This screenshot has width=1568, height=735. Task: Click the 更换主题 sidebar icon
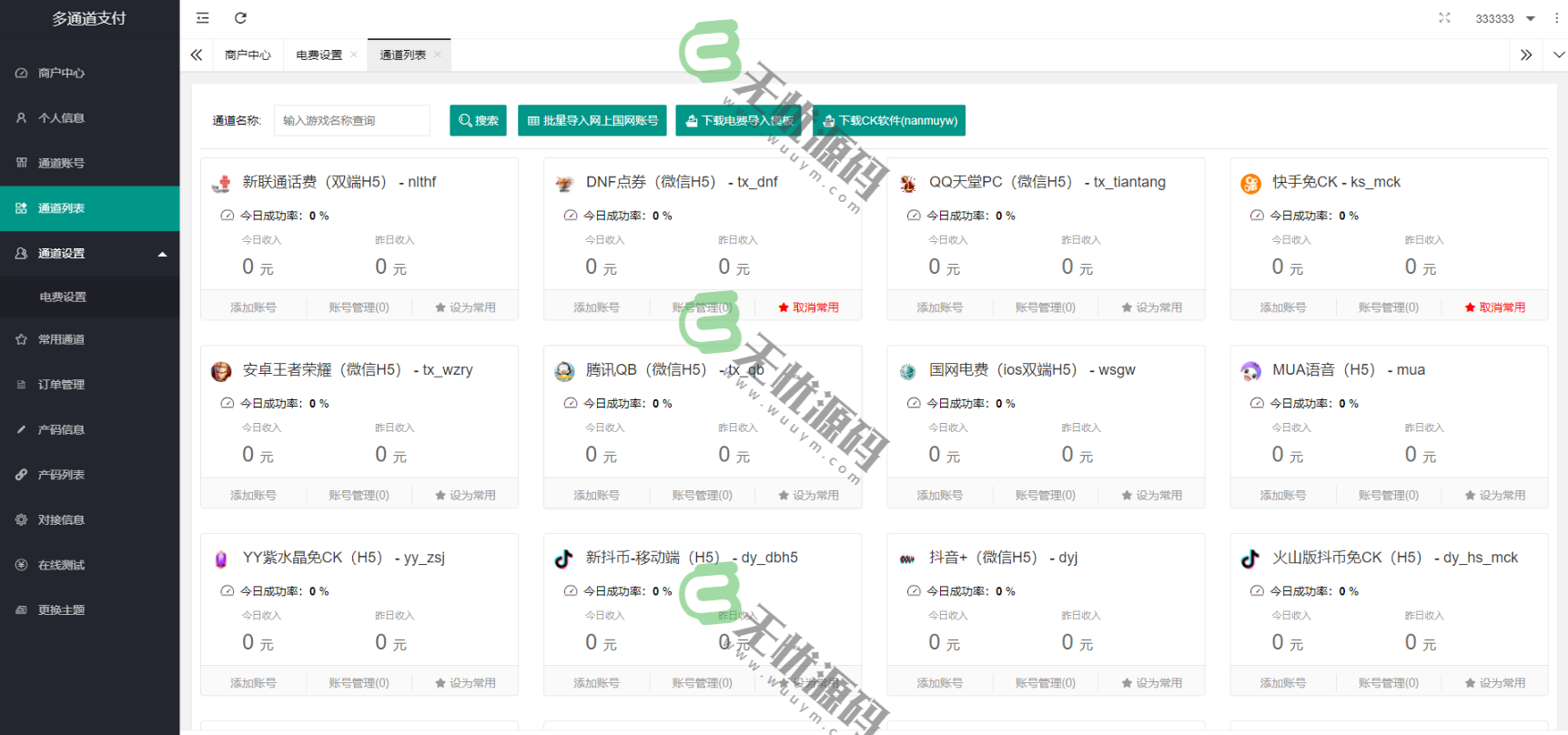(21, 610)
